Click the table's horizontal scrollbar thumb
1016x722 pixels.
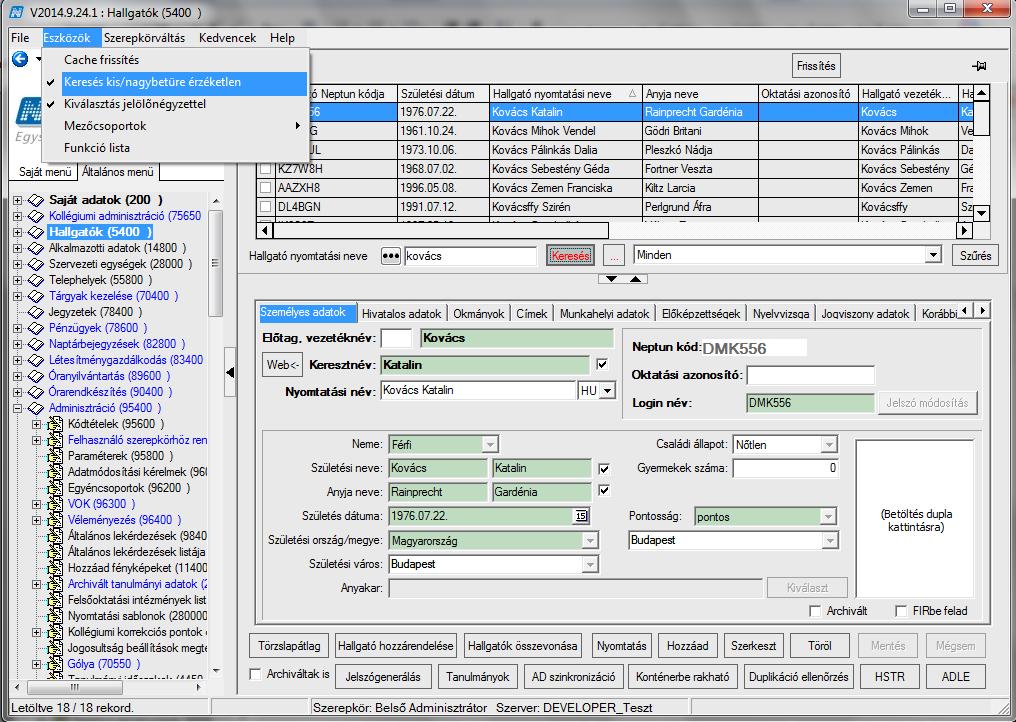(441, 230)
